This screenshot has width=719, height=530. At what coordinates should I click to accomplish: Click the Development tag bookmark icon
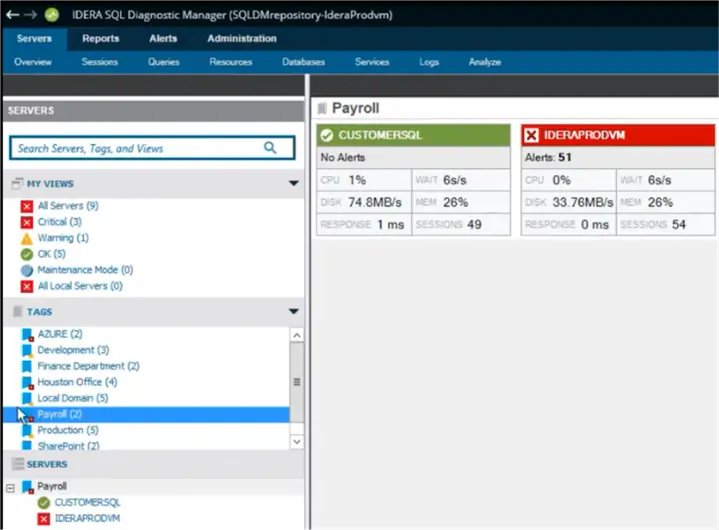[x=28, y=350]
